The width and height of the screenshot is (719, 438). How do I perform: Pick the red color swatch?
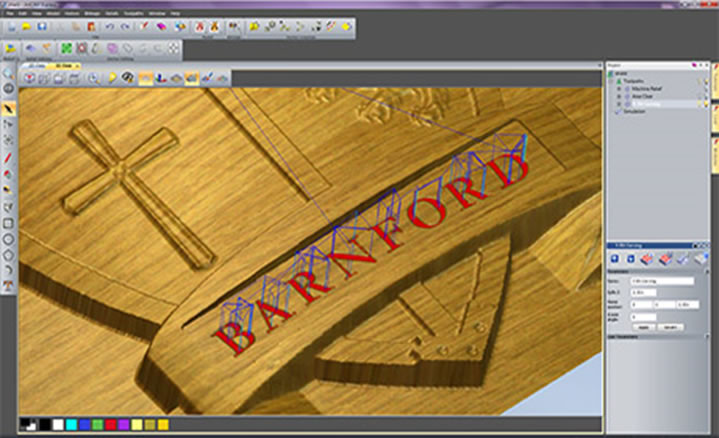pos(110,425)
